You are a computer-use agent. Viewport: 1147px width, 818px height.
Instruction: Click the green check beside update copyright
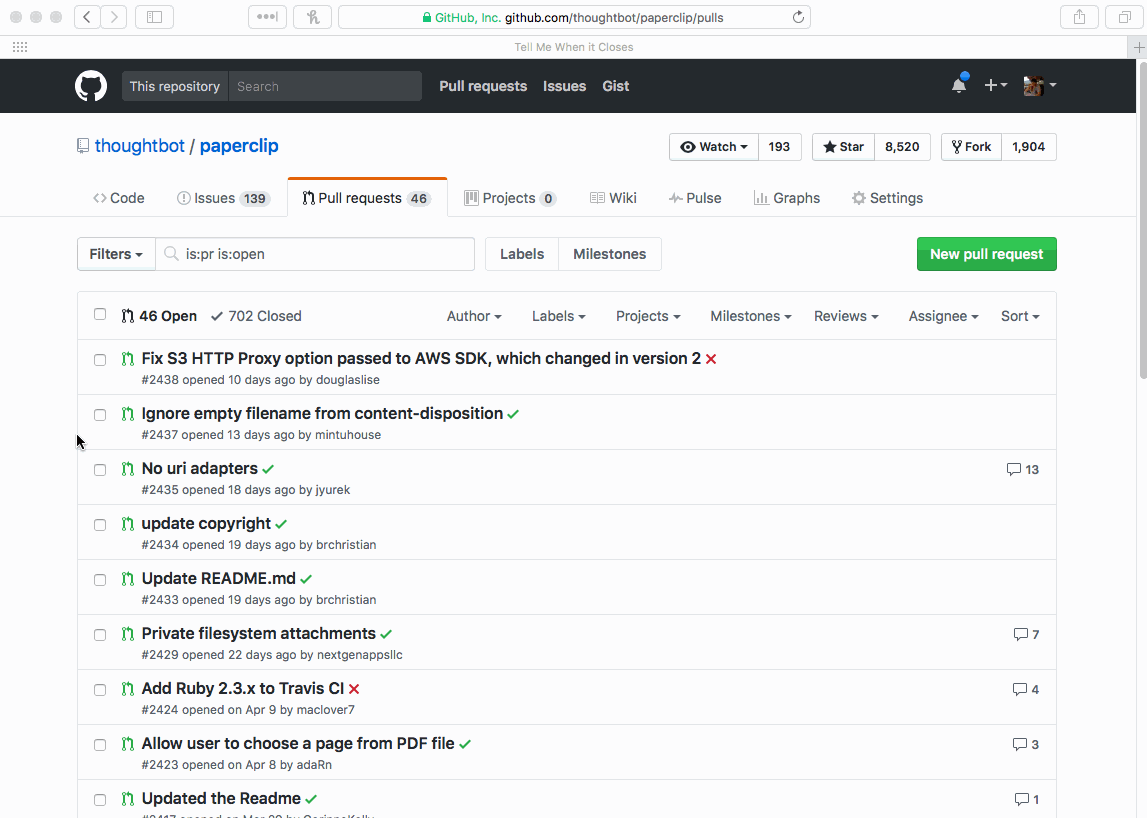282,524
